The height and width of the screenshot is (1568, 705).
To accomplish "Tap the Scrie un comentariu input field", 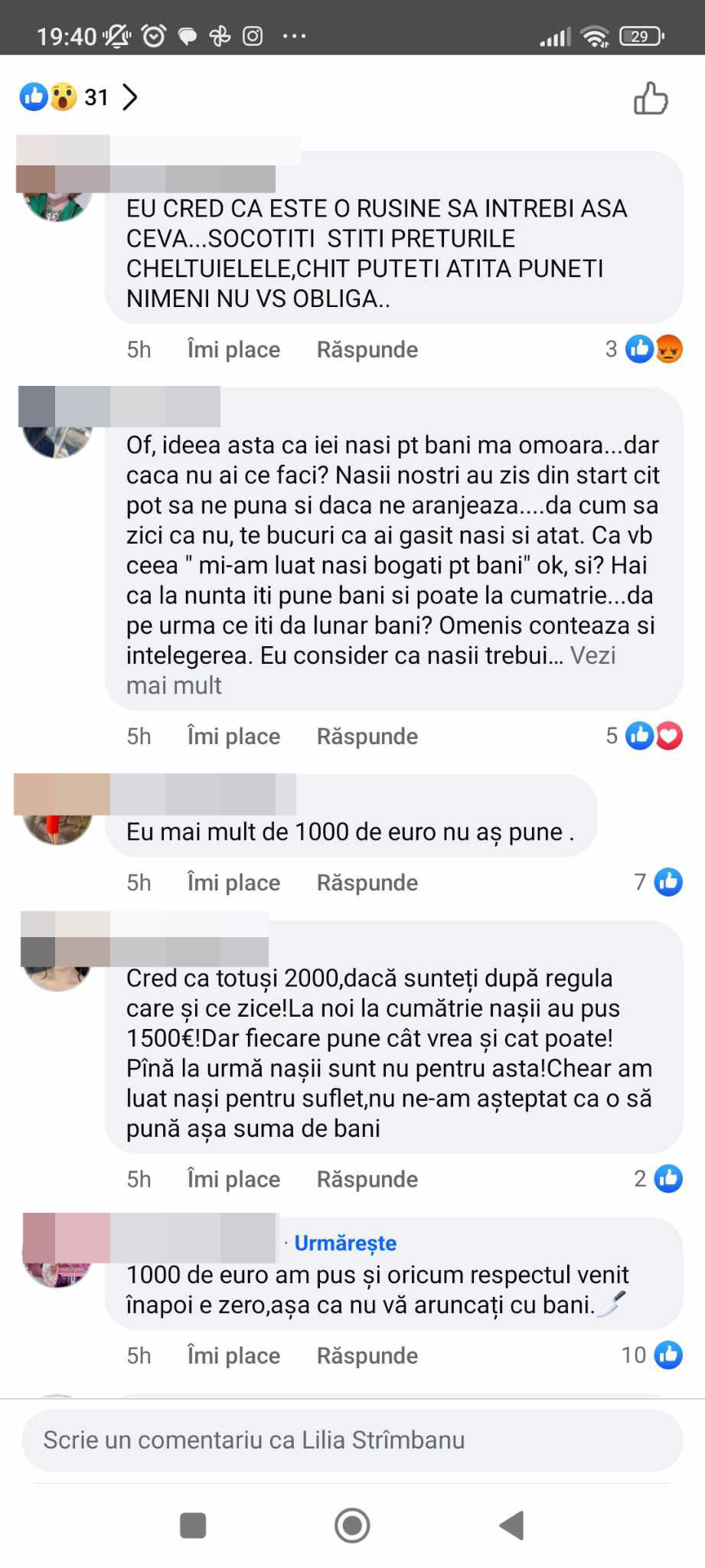I will click(352, 1440).
